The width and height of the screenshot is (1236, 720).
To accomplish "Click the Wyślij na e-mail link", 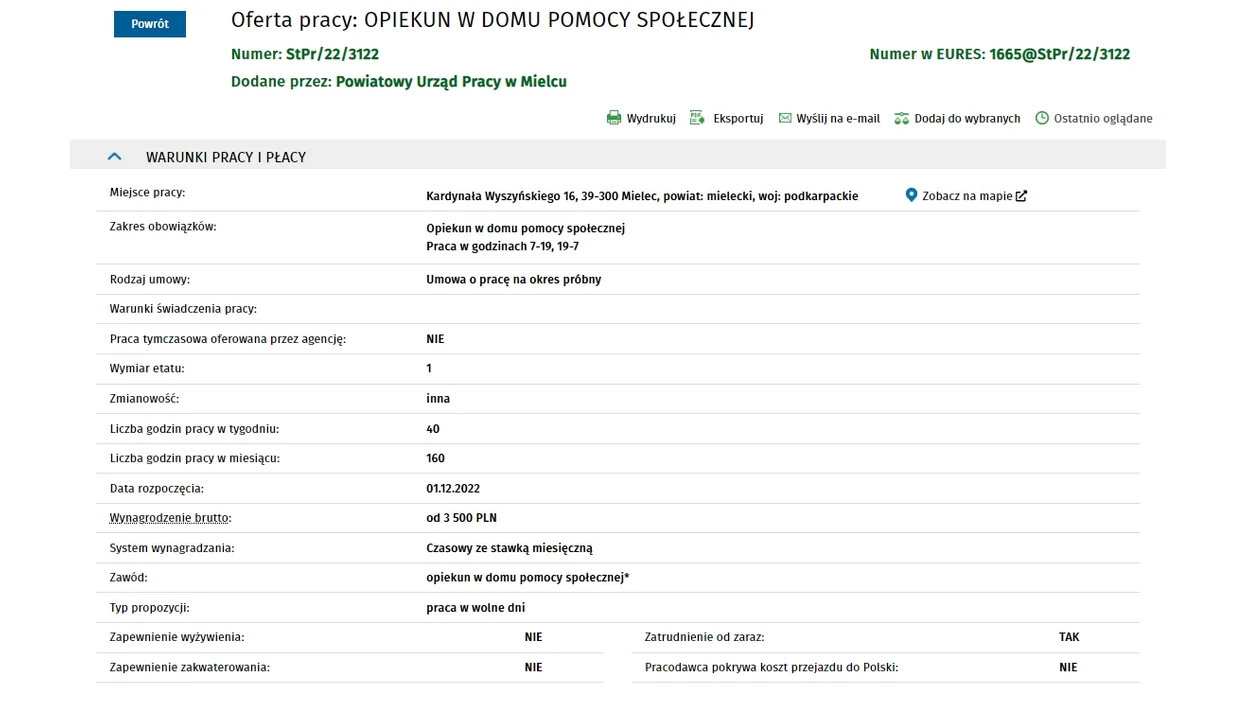I will 838,118.
